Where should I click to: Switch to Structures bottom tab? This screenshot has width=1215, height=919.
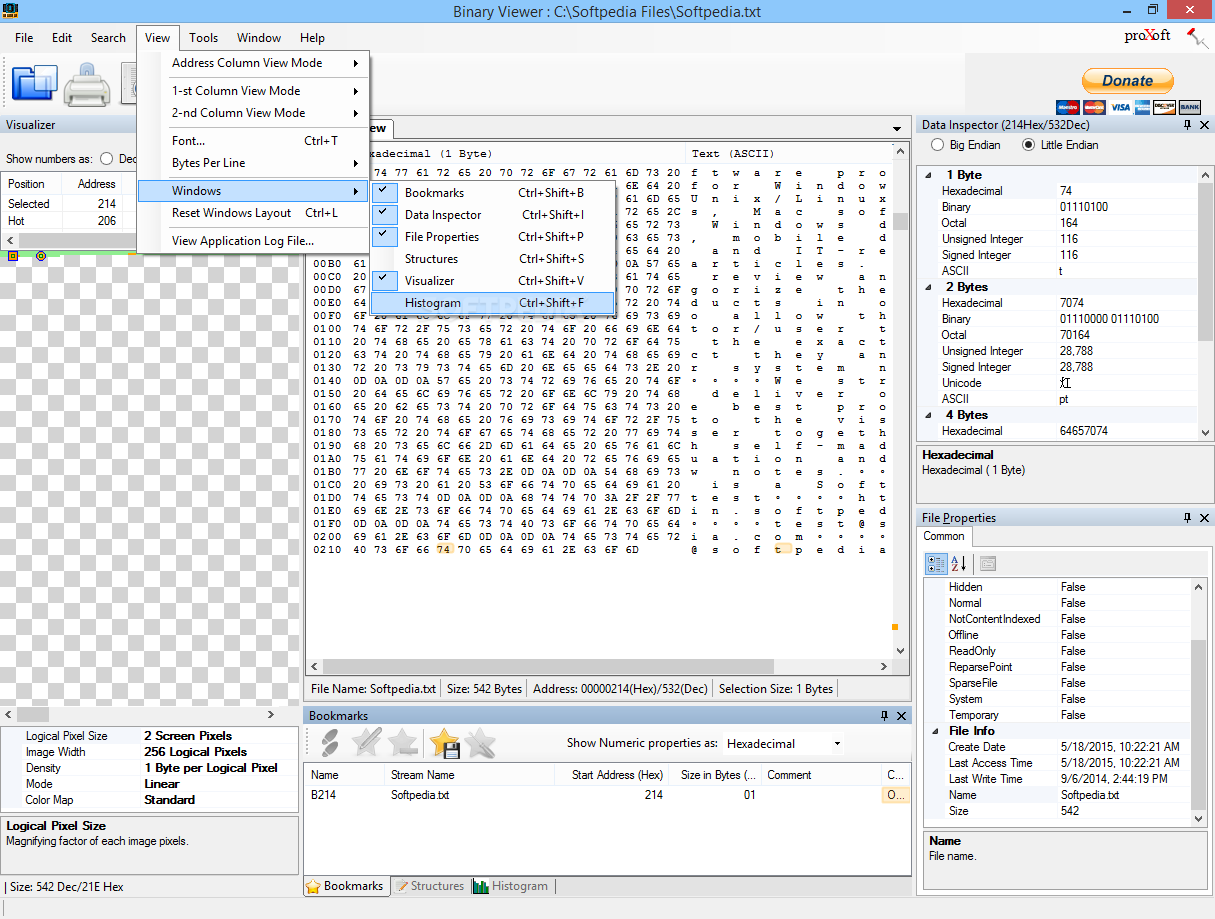click(x=430, y=886)
